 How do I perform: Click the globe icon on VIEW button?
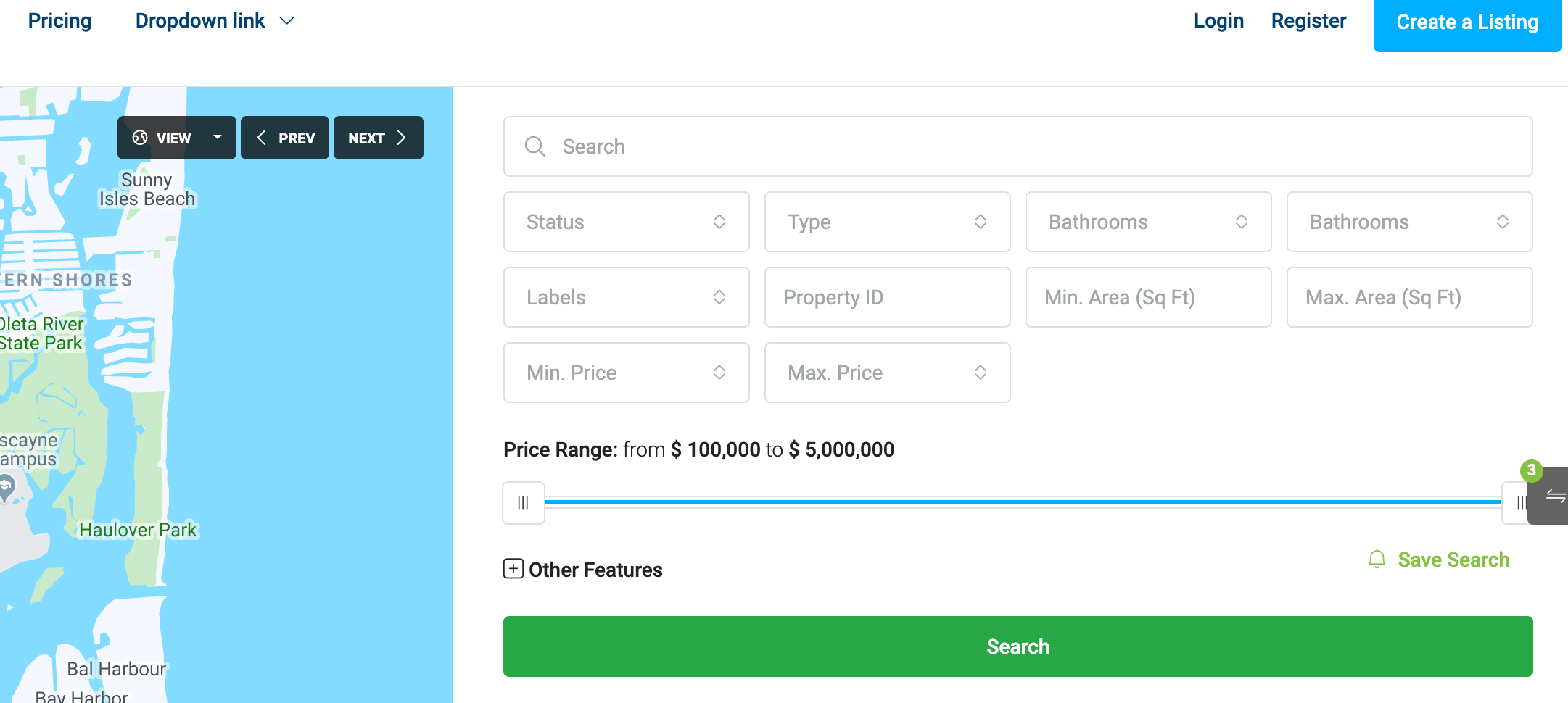coord(140,138)
